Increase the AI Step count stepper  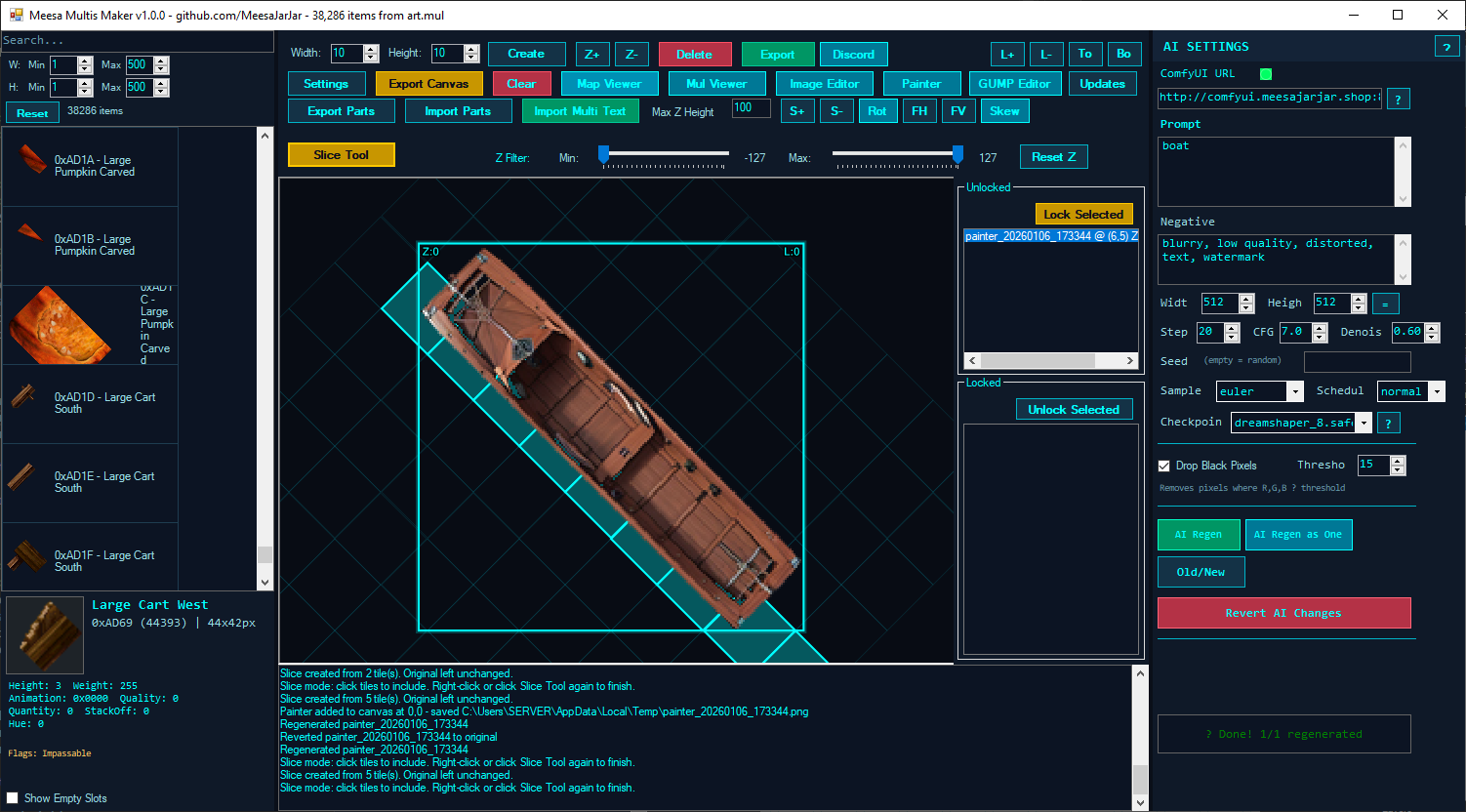point(1232,328)
